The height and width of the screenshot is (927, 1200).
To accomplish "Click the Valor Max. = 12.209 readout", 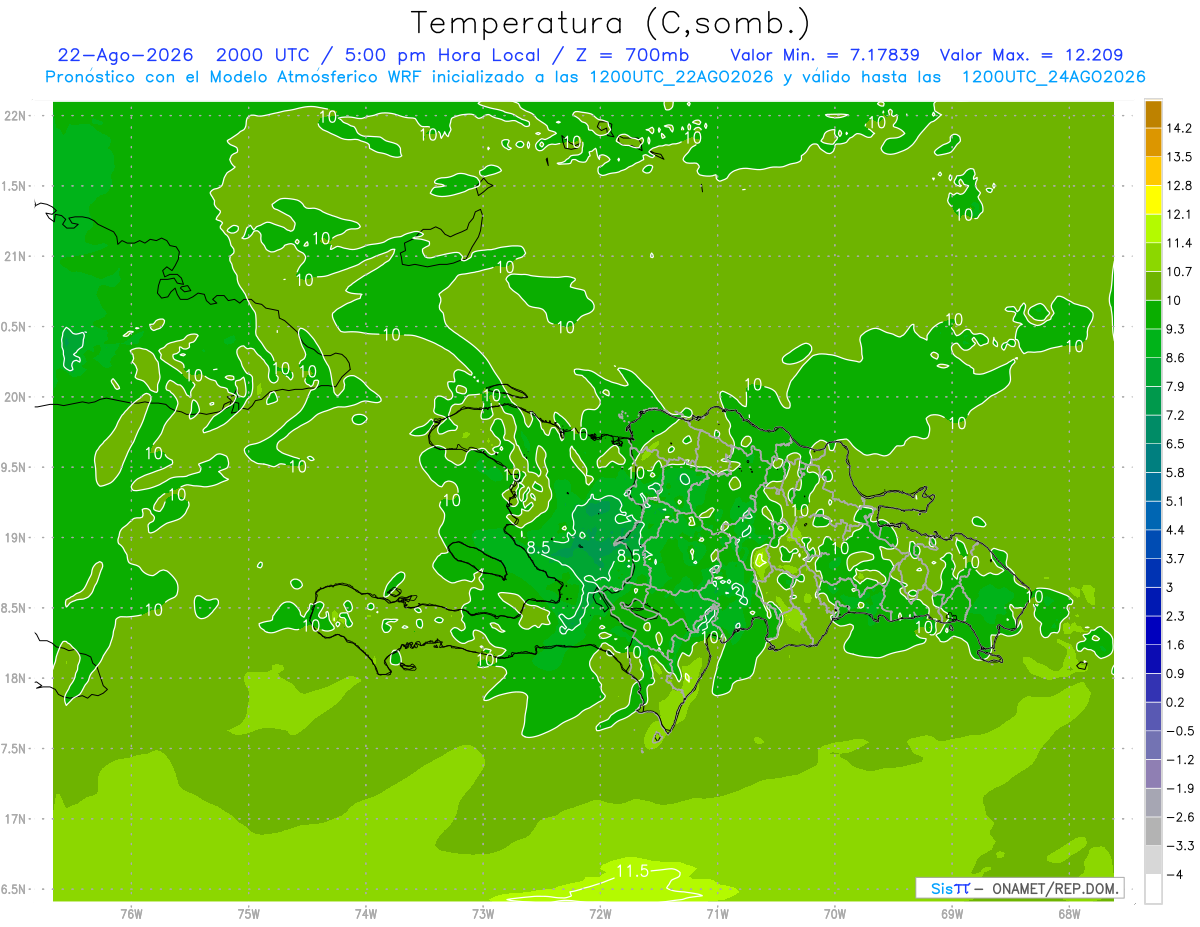I will [1032, 55].
